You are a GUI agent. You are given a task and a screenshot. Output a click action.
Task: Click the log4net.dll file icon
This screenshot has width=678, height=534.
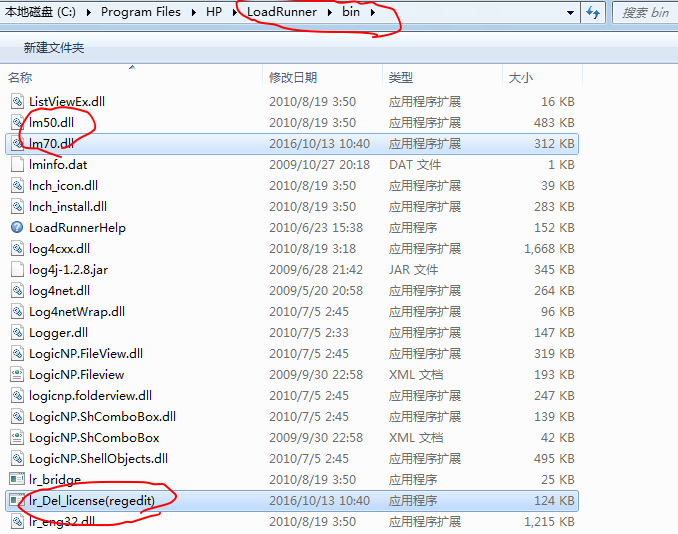[x=17, y=291]
